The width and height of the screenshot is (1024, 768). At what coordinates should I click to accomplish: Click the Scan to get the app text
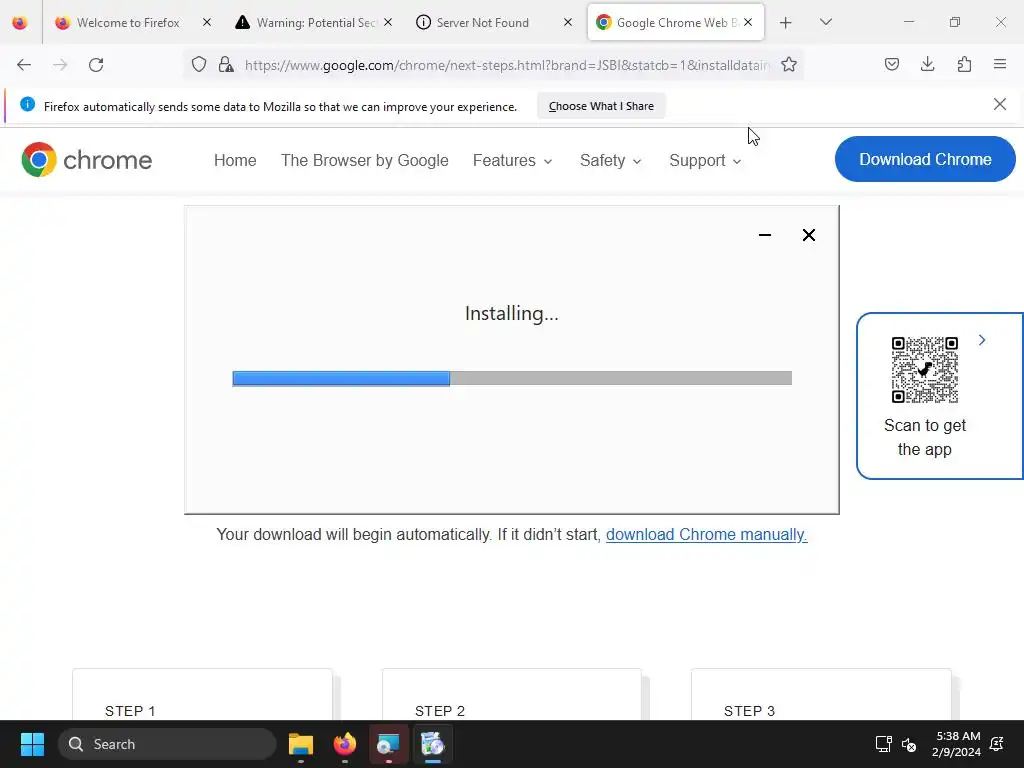pos(925,438)
